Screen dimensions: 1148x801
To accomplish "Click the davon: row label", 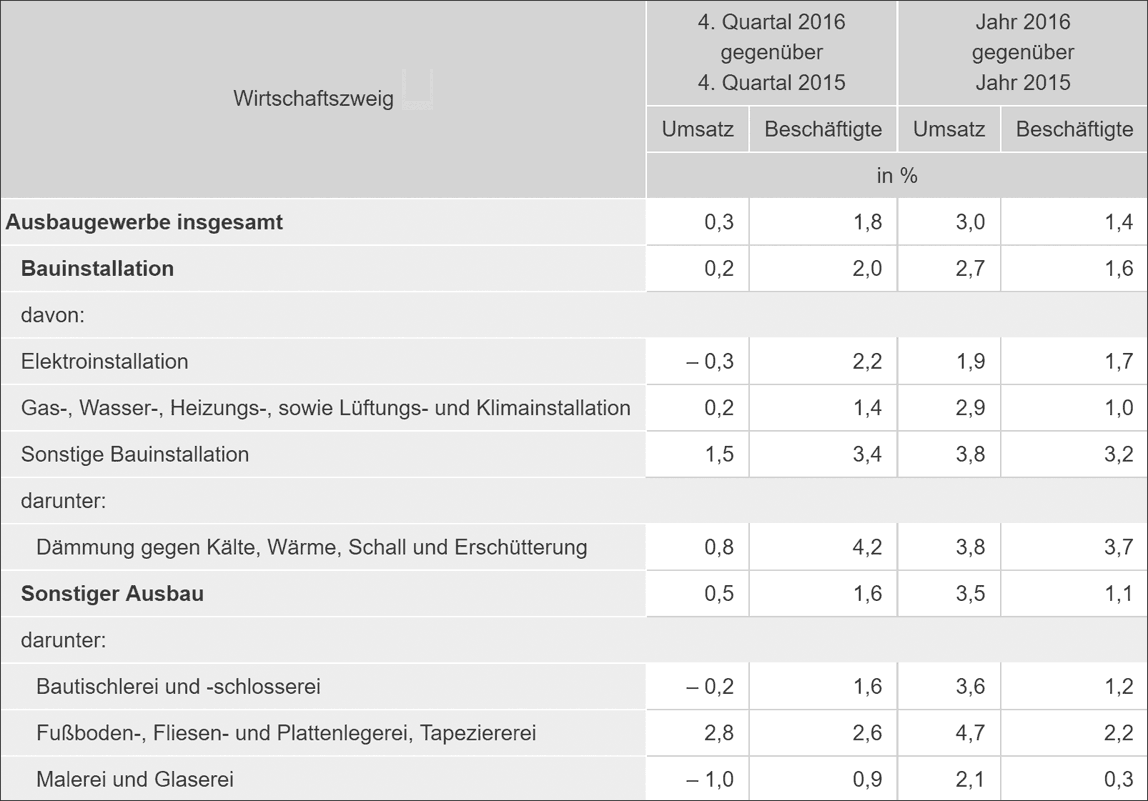I will click(x=53, y=316).
